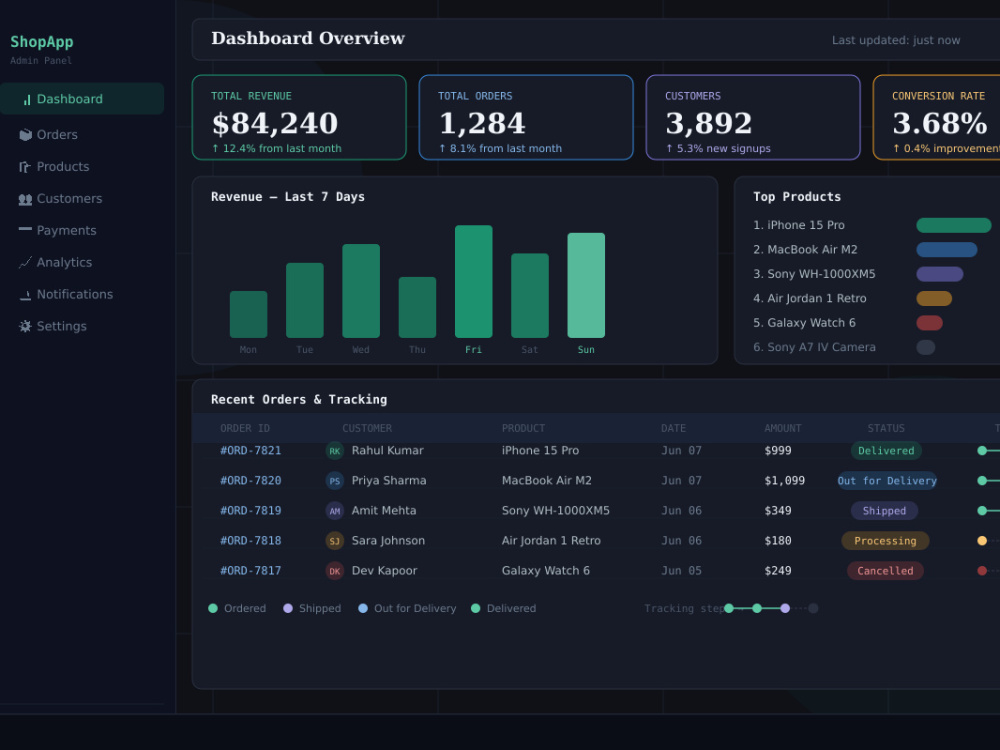The image size is (1000, 750).
Task: Open the Settings label in the sidebar
Action: click(x=61, y=326)
